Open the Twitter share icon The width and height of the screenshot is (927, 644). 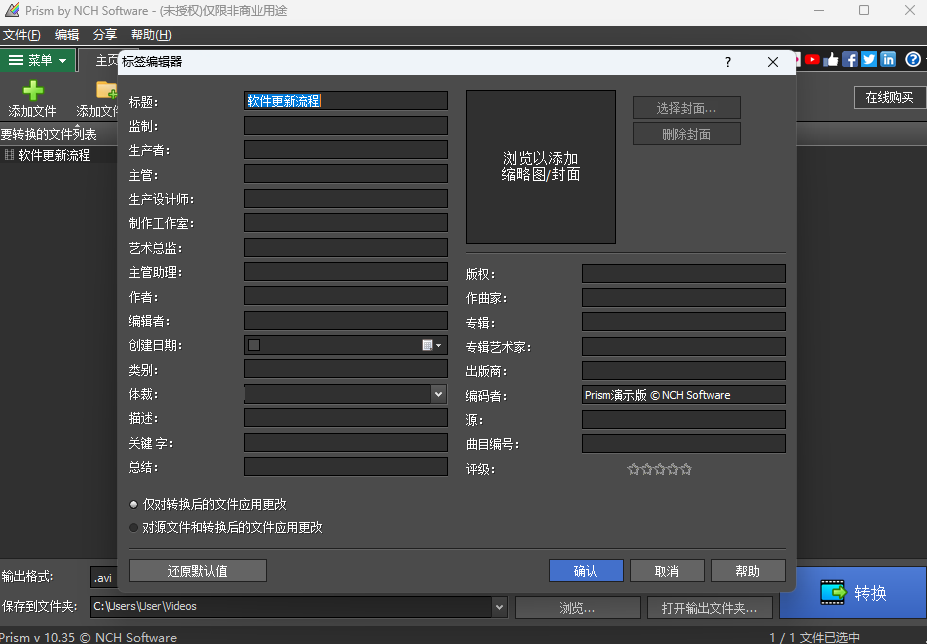pos(869,60)
